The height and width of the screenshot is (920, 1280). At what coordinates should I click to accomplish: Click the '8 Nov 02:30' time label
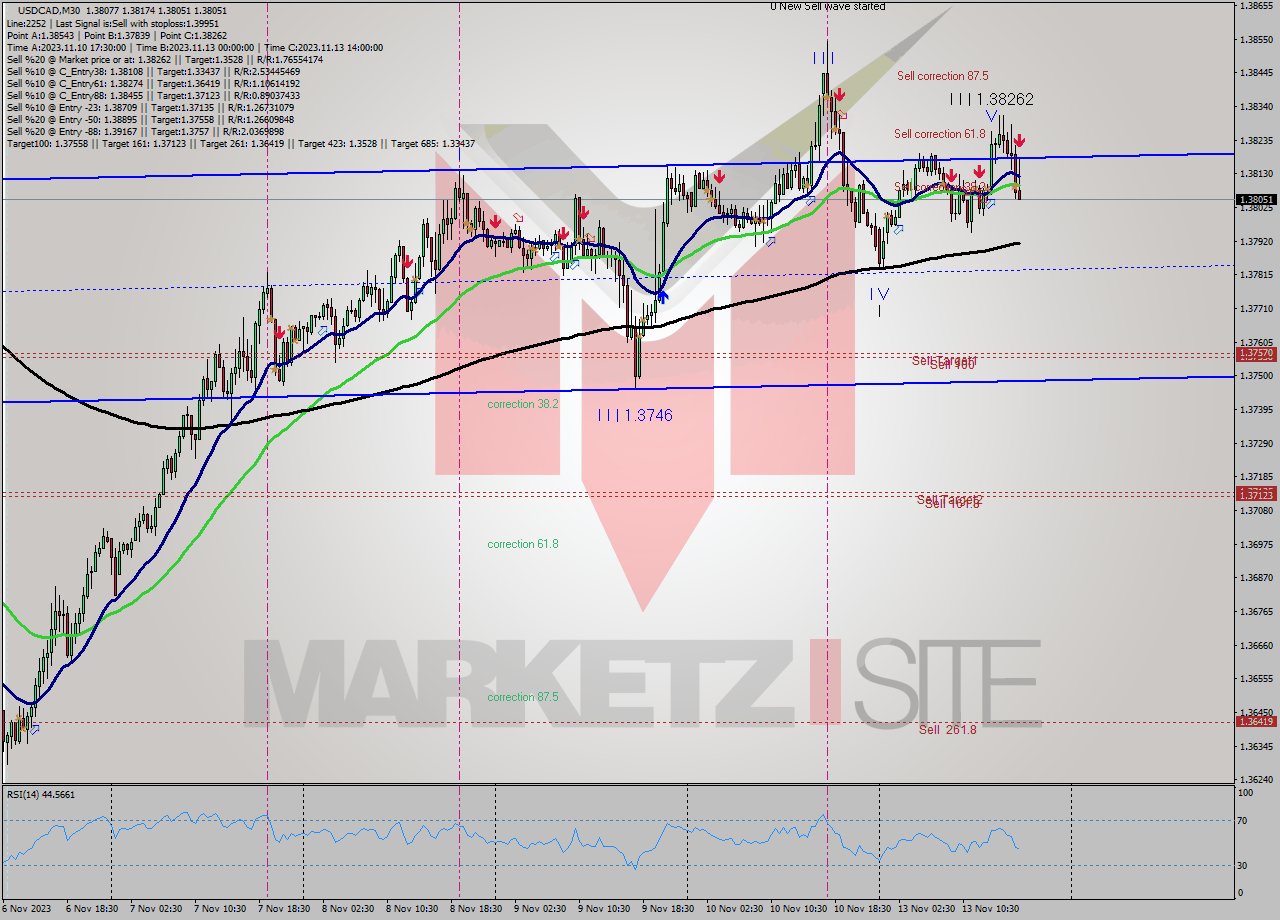[346, 909]
